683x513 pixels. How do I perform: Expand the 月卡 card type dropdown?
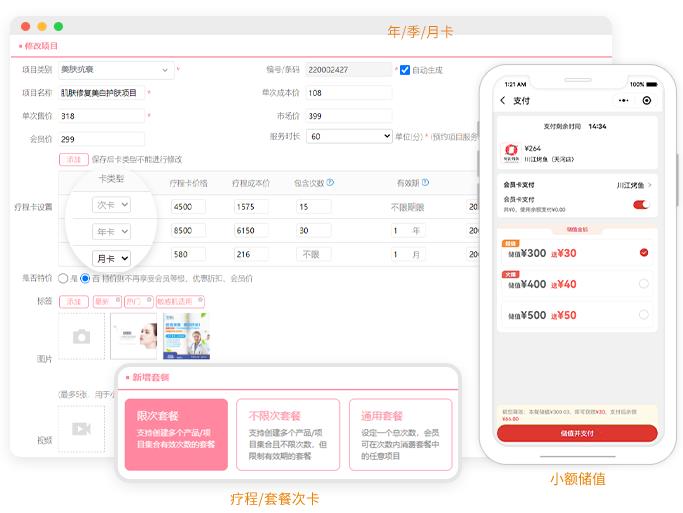click(x=112, y=258)
